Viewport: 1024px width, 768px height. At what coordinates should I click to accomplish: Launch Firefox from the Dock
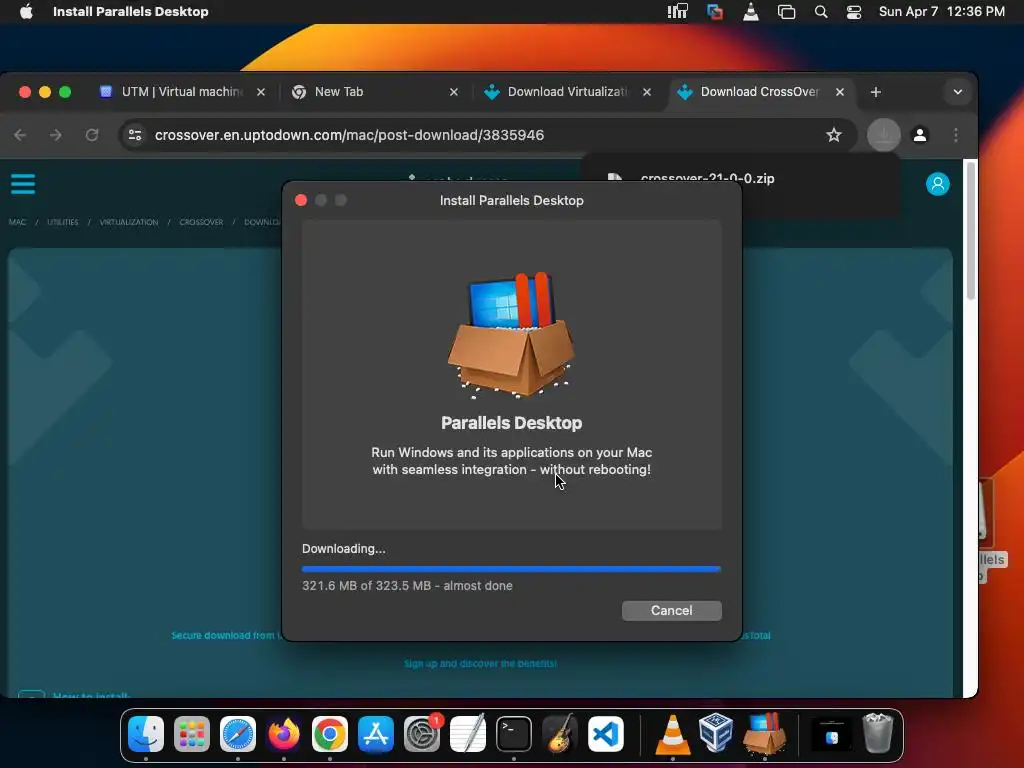click(283, 734)
